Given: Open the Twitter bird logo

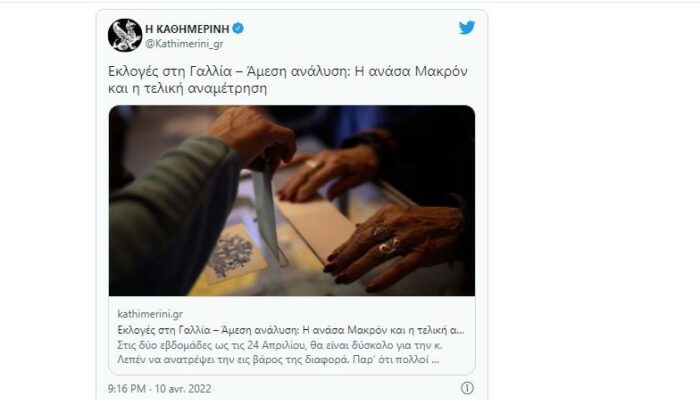Looking at the screenshot, I should (467, 28).
